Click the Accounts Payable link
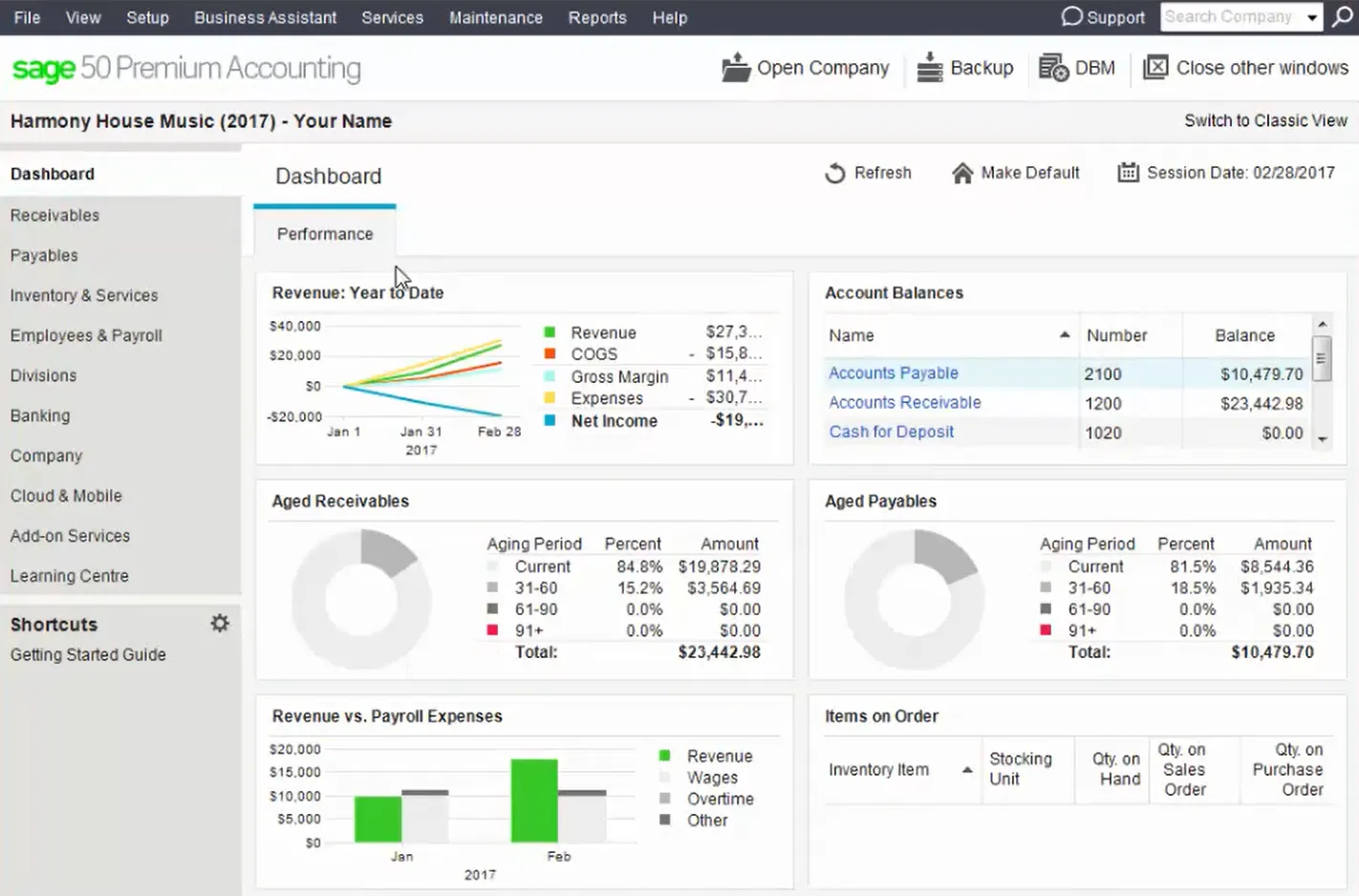 click(894, 373)
